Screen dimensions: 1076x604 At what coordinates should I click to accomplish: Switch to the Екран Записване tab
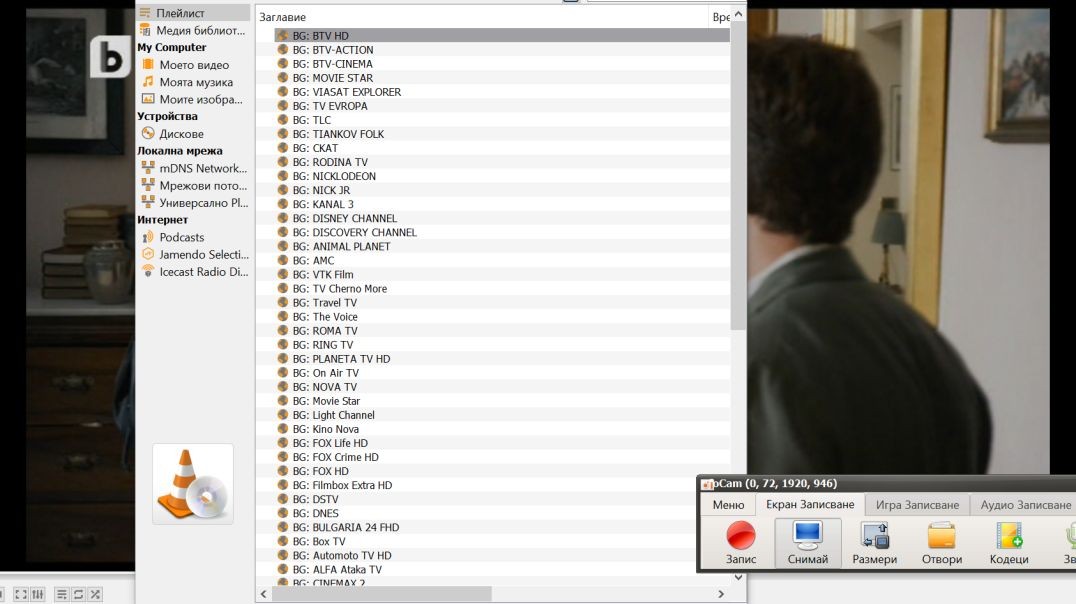tap(810, 504)
